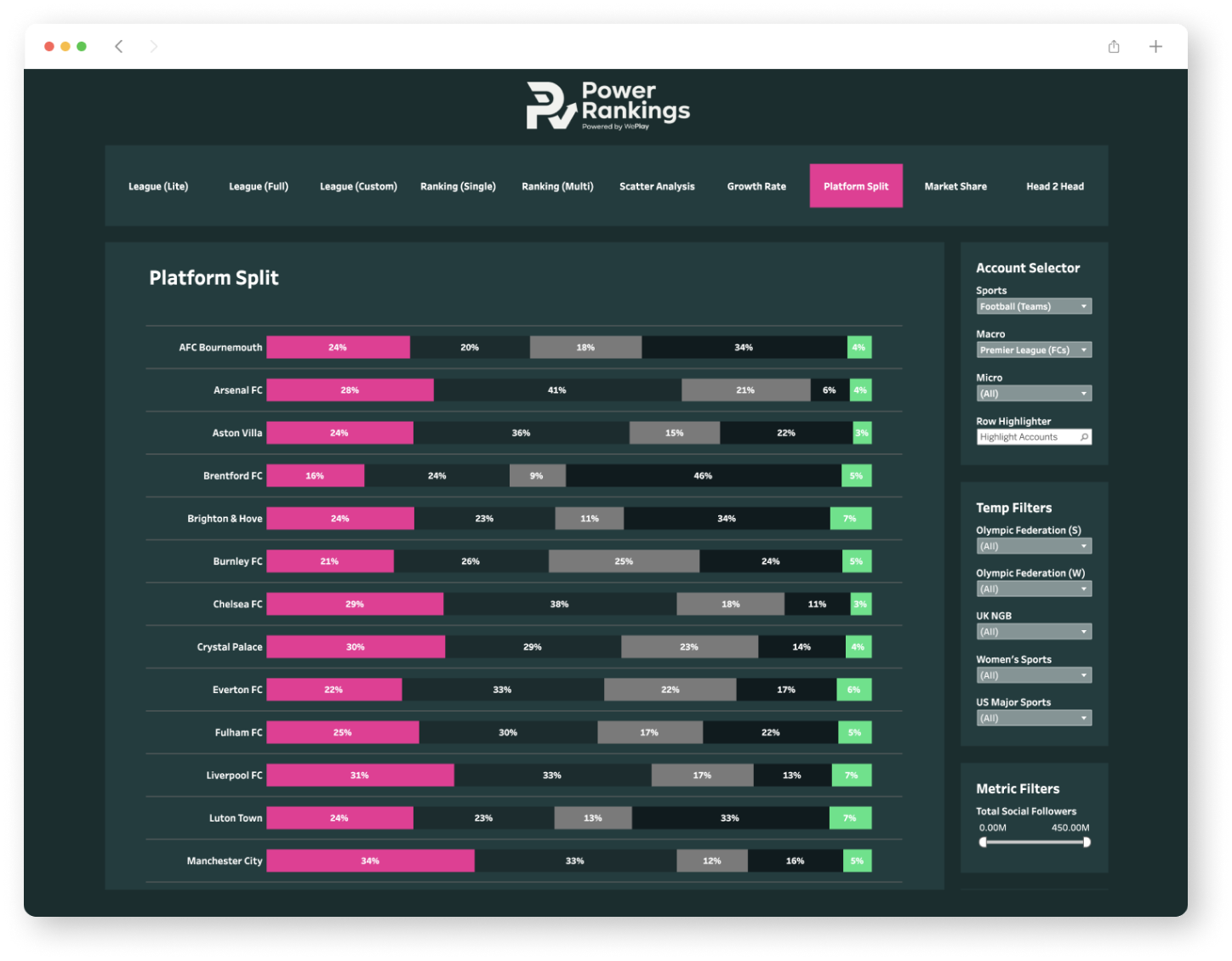Open the share icon in browser toolbar
This screenshot has height=961, width=1232.
click(x=1114, y=46)
